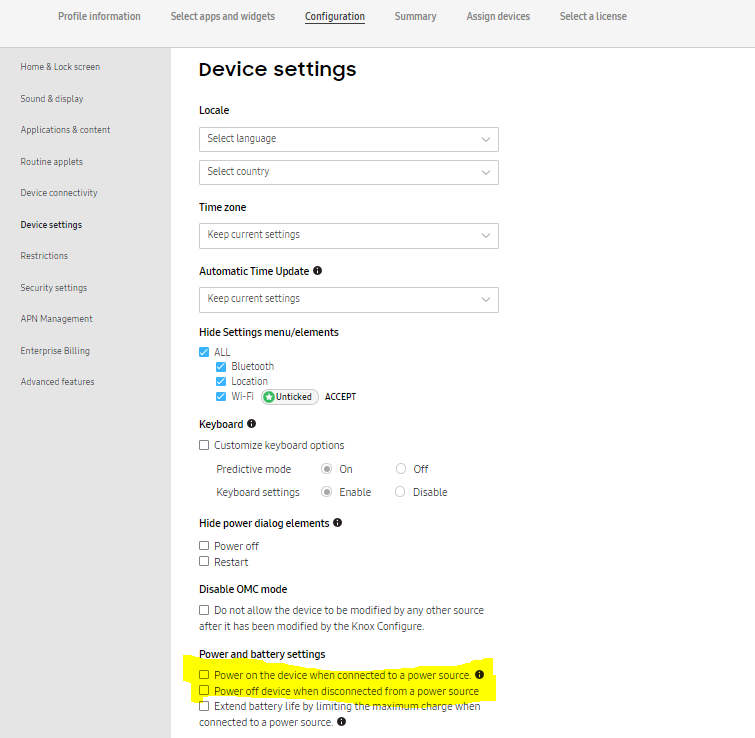Click info icon next to Automatic Time Update
Viewport: 755px width, 738px height.
318,271
